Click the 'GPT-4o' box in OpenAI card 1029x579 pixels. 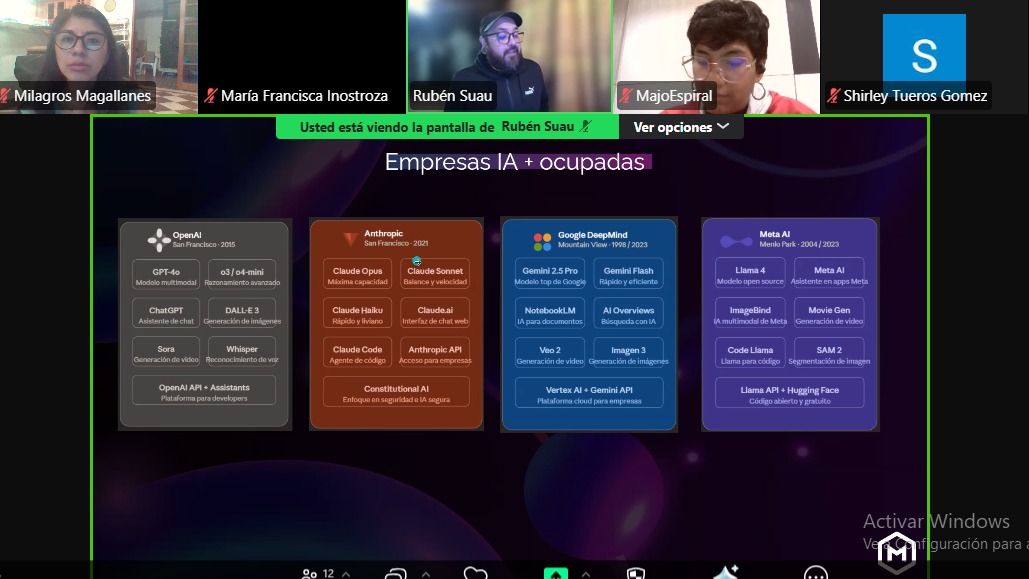pyautogui.click(x=166, y=276)
